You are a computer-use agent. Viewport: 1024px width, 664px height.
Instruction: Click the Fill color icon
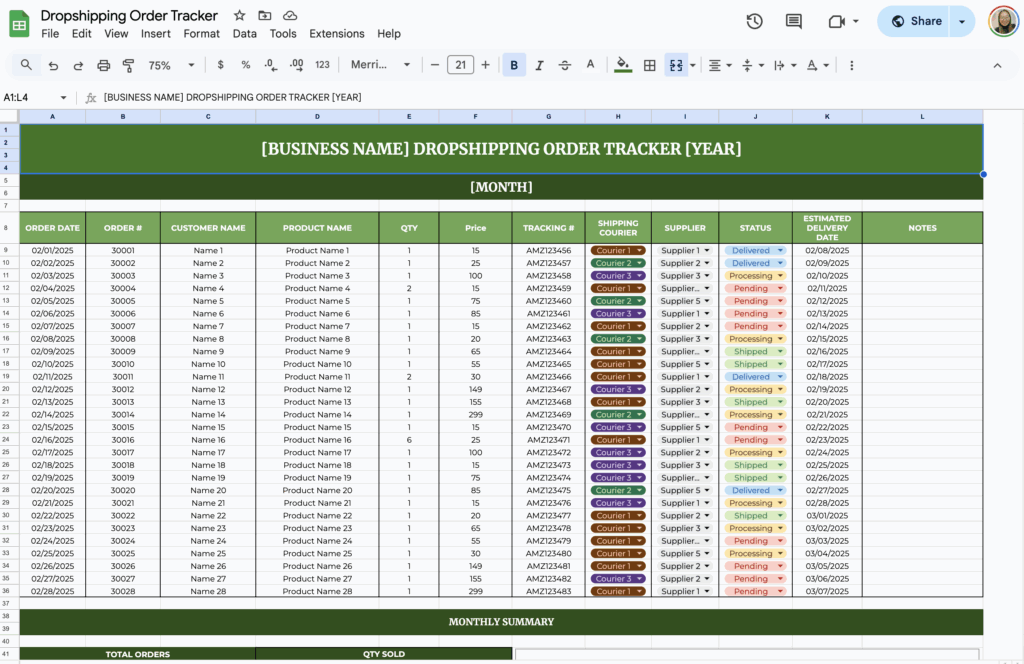[623, 64]
